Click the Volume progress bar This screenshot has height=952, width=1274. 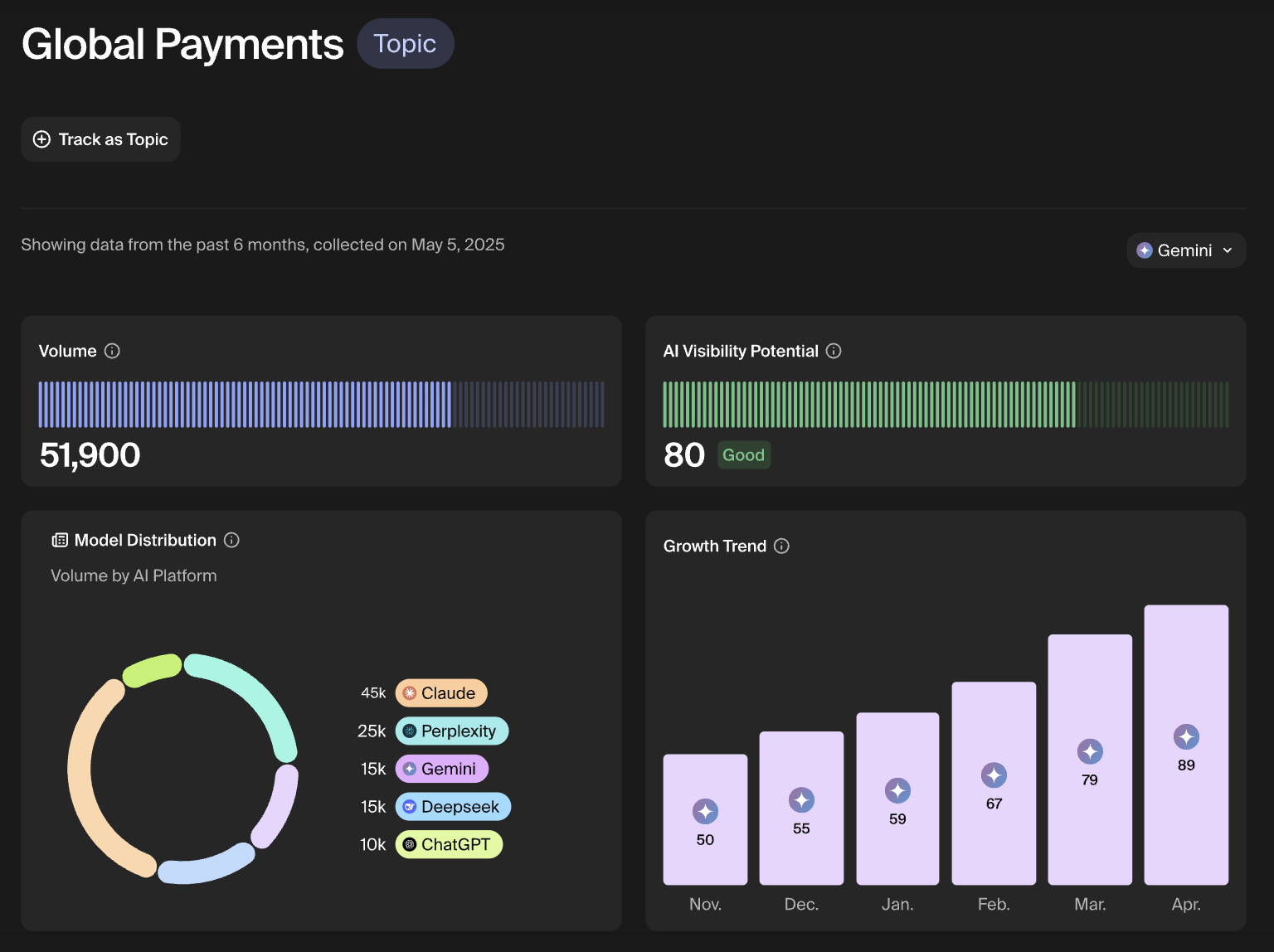(321, 405)
